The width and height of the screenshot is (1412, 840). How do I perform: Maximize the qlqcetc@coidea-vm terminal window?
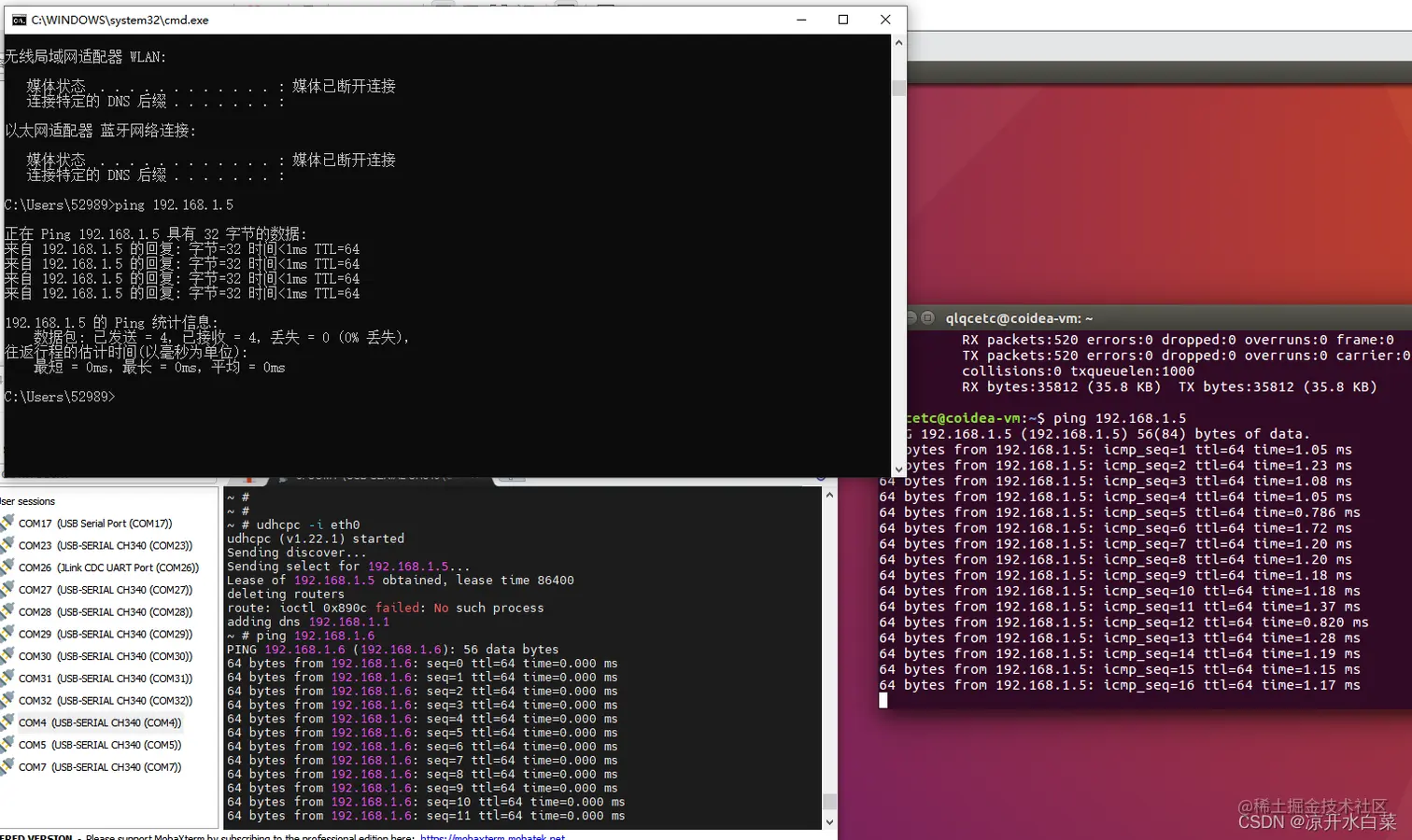point(927,317)
